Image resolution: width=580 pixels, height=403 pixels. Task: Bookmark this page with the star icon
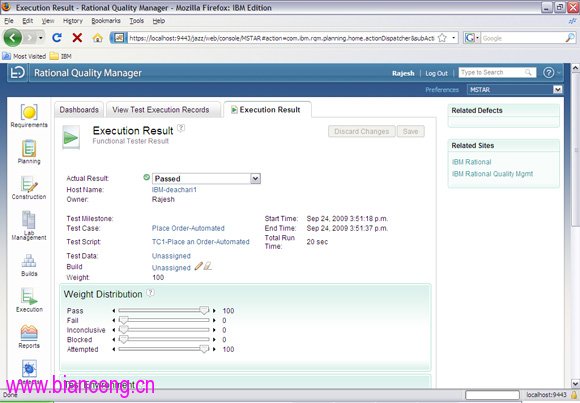442,38
